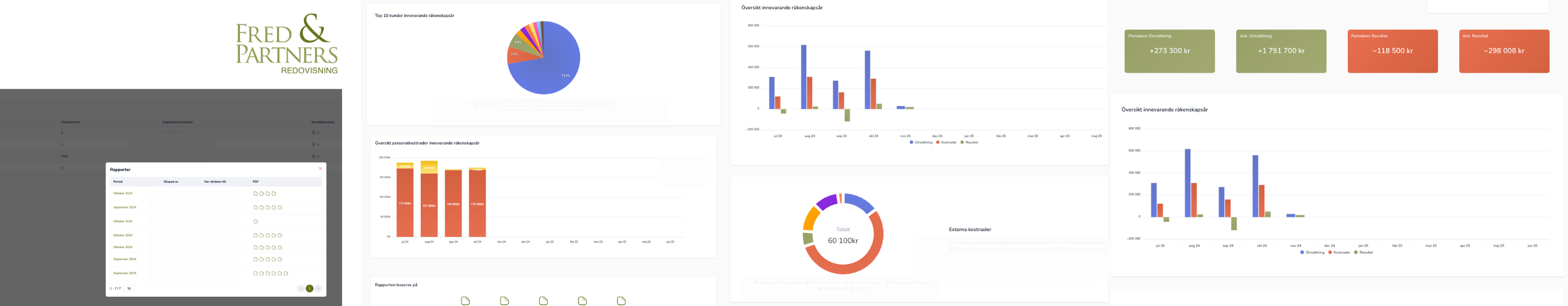Viewport: 1568px width, 306px height.
Task: Open first PDF icon in top Oktober 2024 row
Action: [256, 193]
